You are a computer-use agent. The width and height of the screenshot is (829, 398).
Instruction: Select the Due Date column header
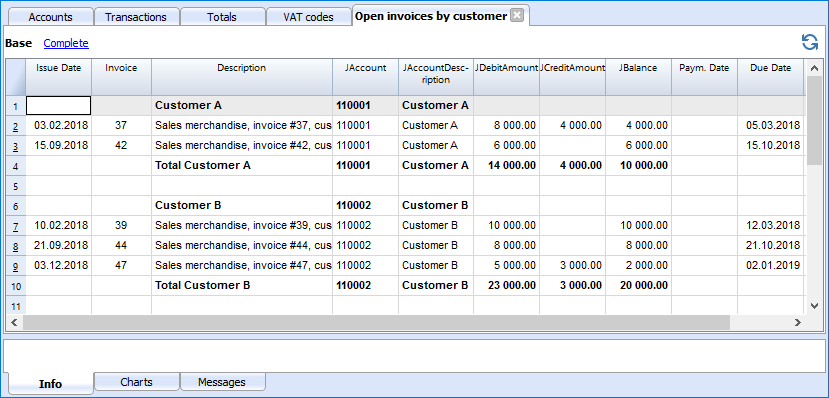tap(770, 77)
